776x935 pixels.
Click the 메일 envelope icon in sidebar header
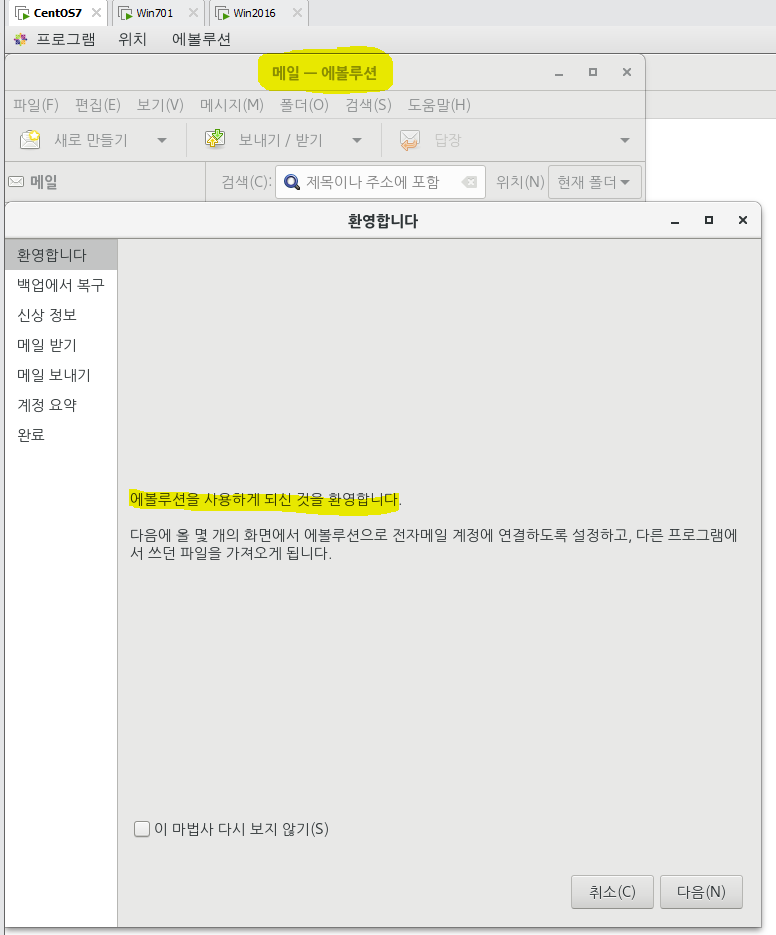coord(16,182)
